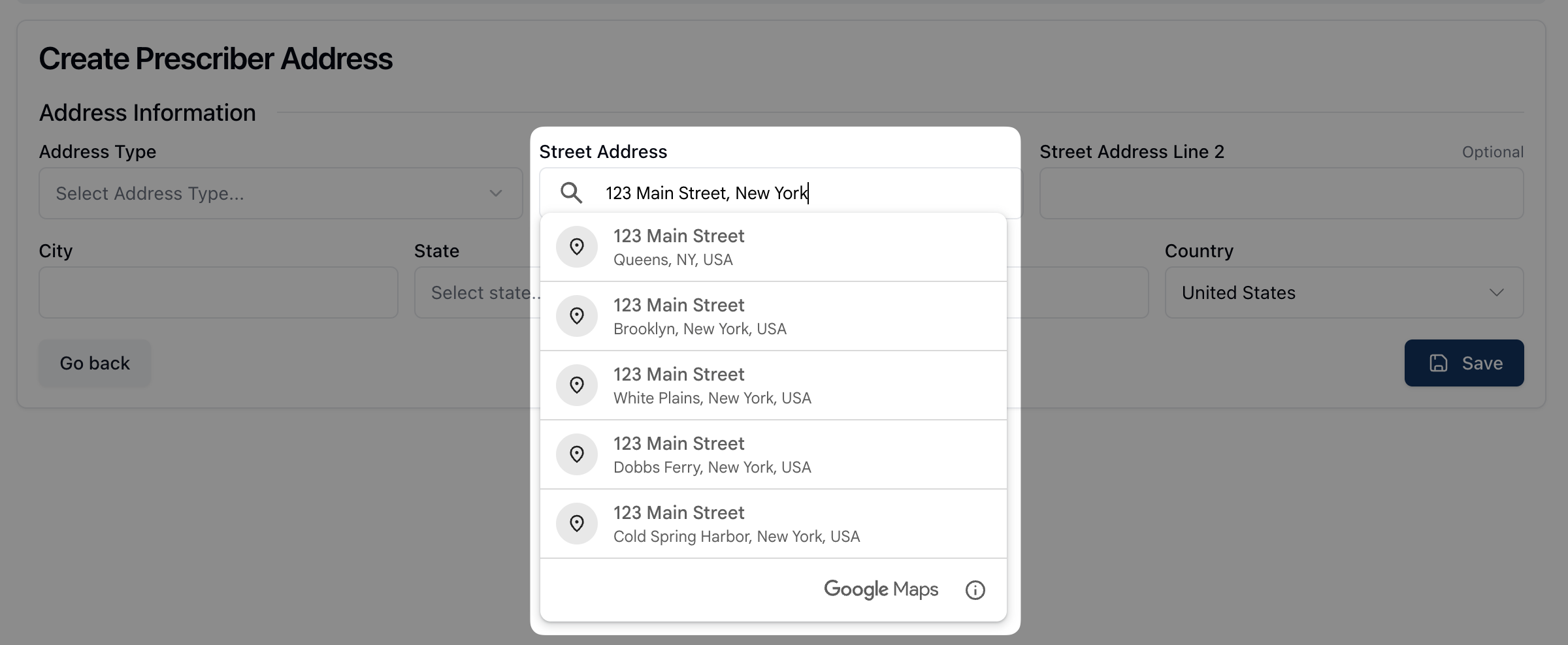This screenshot has width=1568, height=645.
Task: Open the Address Type dropdown
Action: coord(280,193)
